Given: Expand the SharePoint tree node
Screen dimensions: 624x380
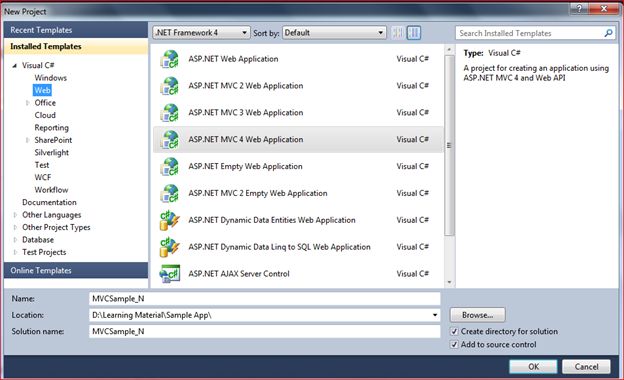Looking at the screenshot, I should click(27, 140).
